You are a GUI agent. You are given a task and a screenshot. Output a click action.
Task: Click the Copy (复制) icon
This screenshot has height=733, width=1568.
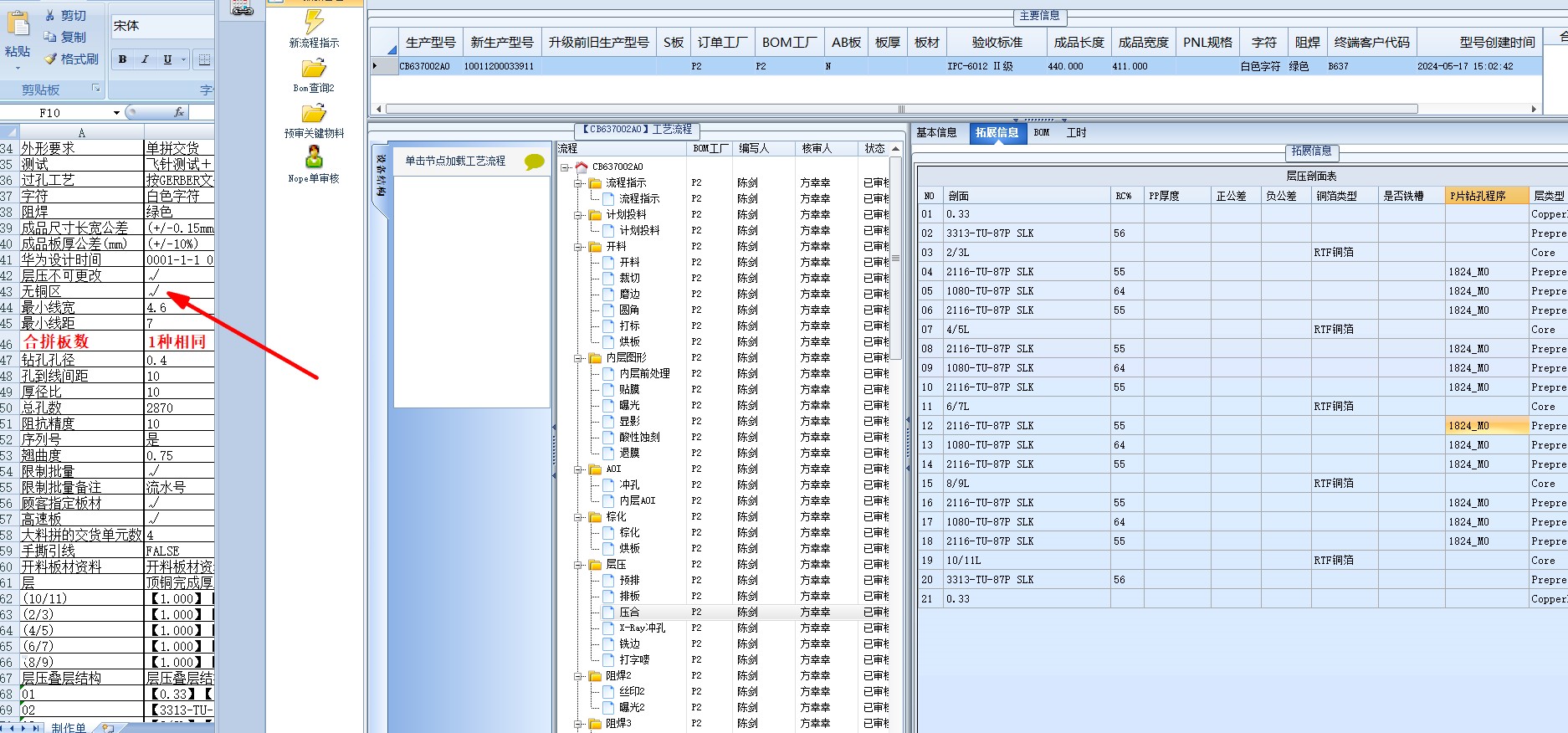[50, 37]
